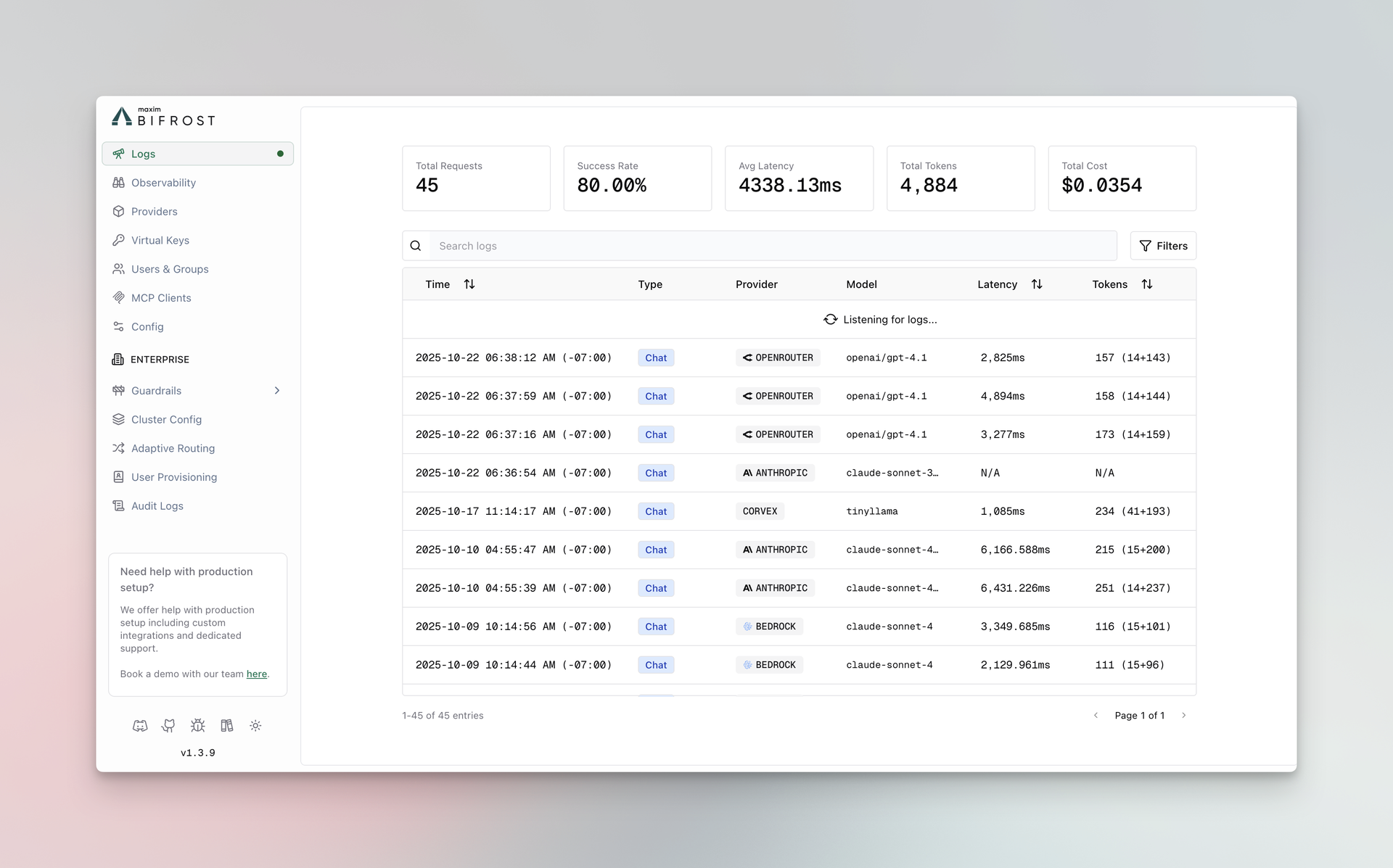The height and width of the screenshot is (868, 1393).
Task: Click the 'Listening for logs...' text
Action: [x=890, y=320]
